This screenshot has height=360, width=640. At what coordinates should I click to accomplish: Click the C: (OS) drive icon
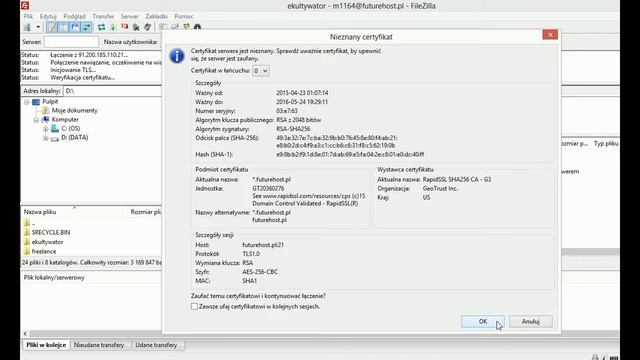[55, 129]
